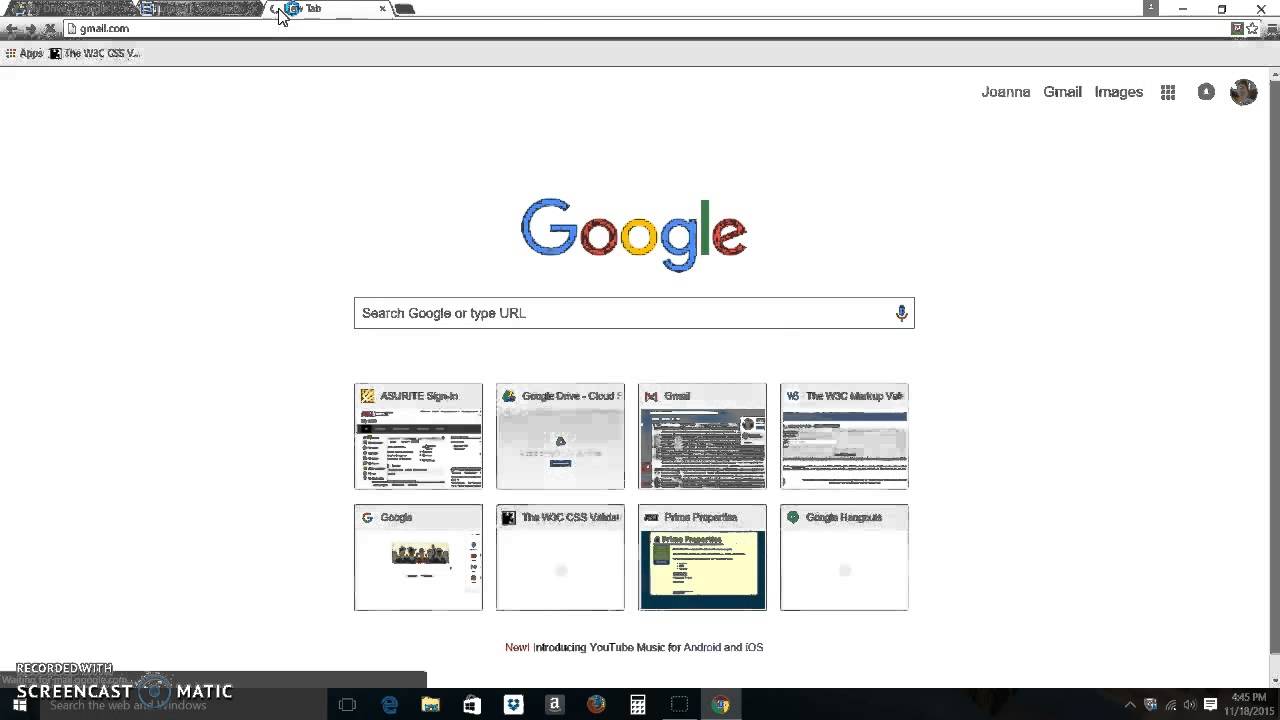Switch to the first browser tab

tap(70, 9)
